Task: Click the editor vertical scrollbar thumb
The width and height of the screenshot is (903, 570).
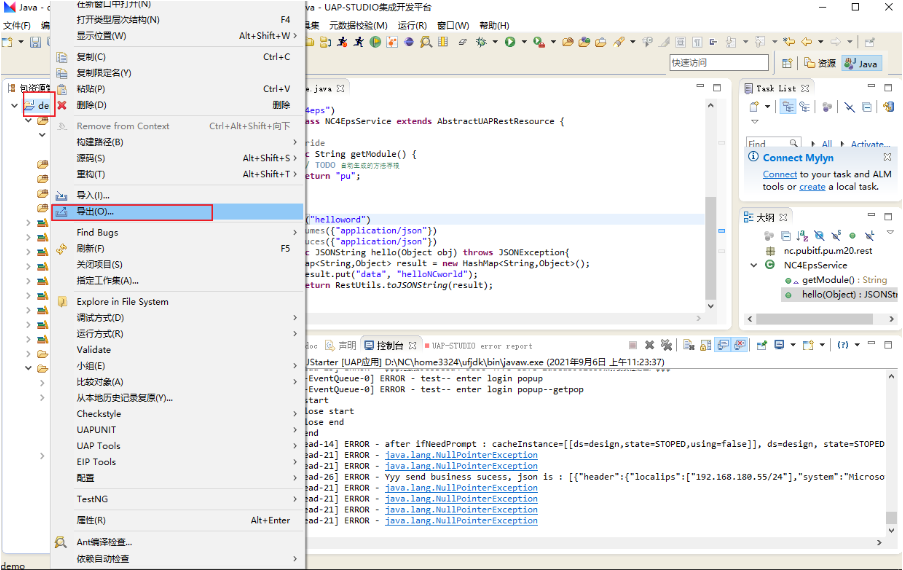Action: (x=711, y=248)
